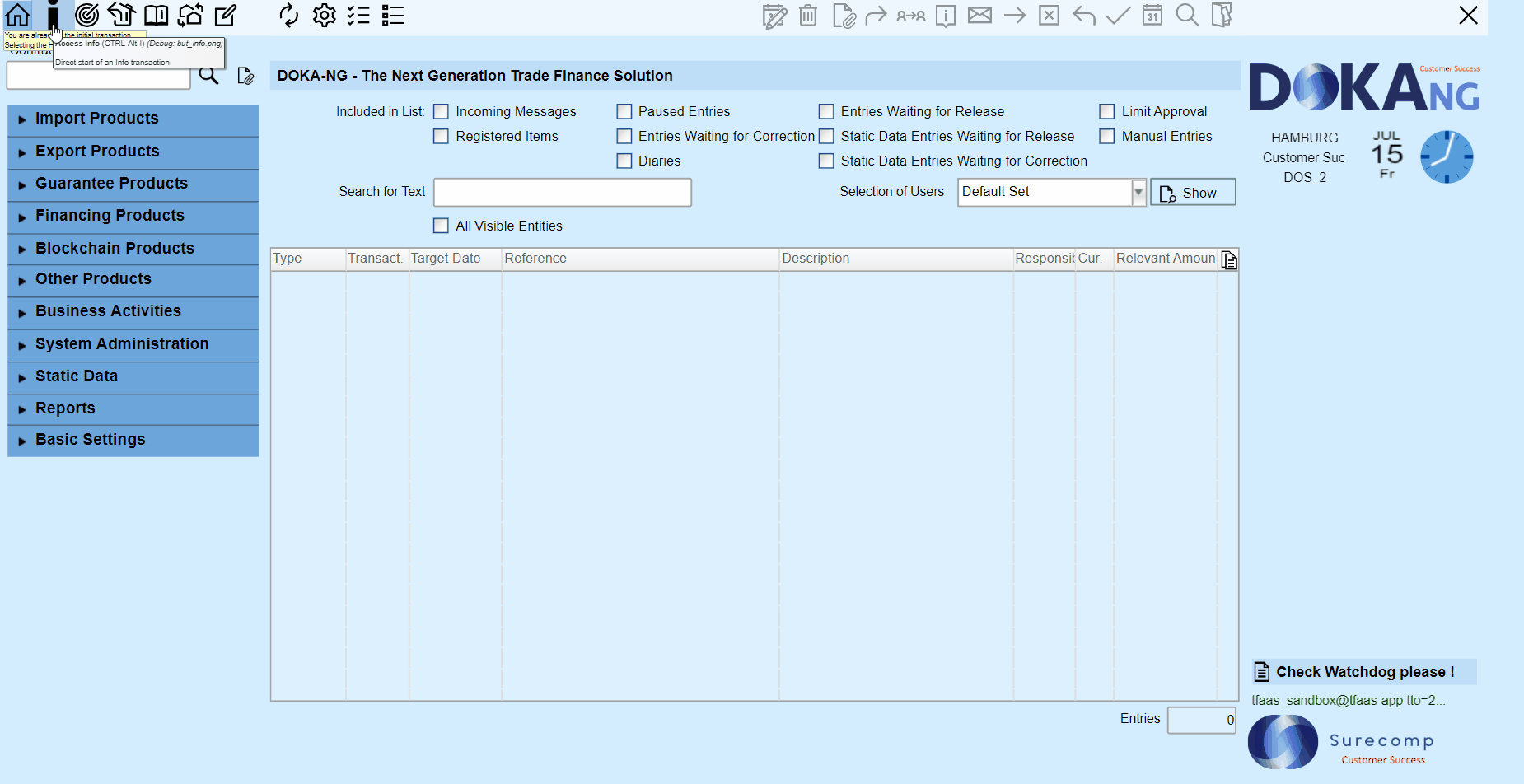Image resolution: width=1524 pixels, height=784 pixels.
Task: Expand the Import Products section
Action: (96, 118)
